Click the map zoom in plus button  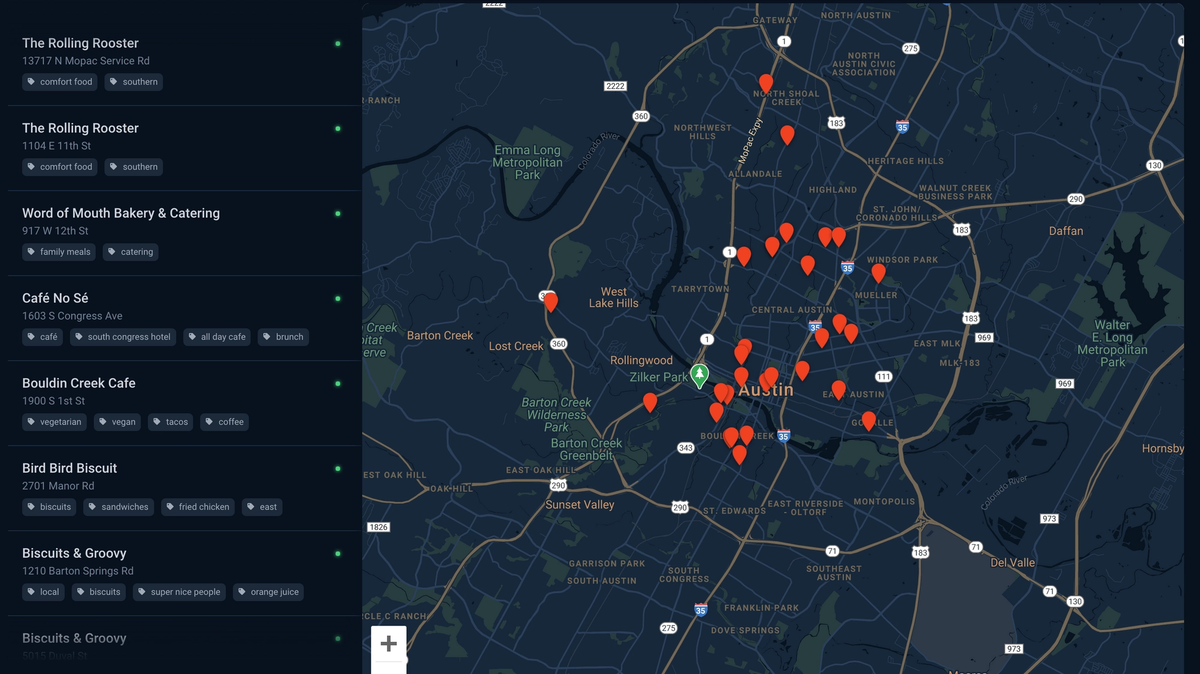[x=389, y=644]
